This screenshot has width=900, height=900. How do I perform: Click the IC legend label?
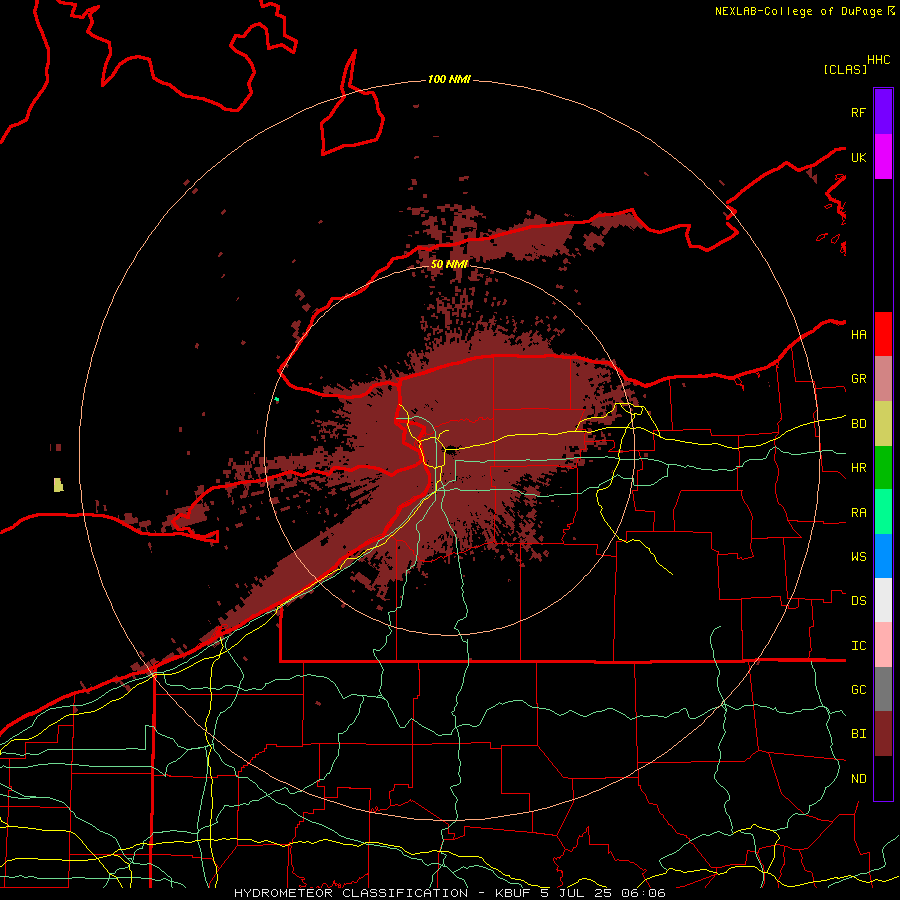(859, 646)
